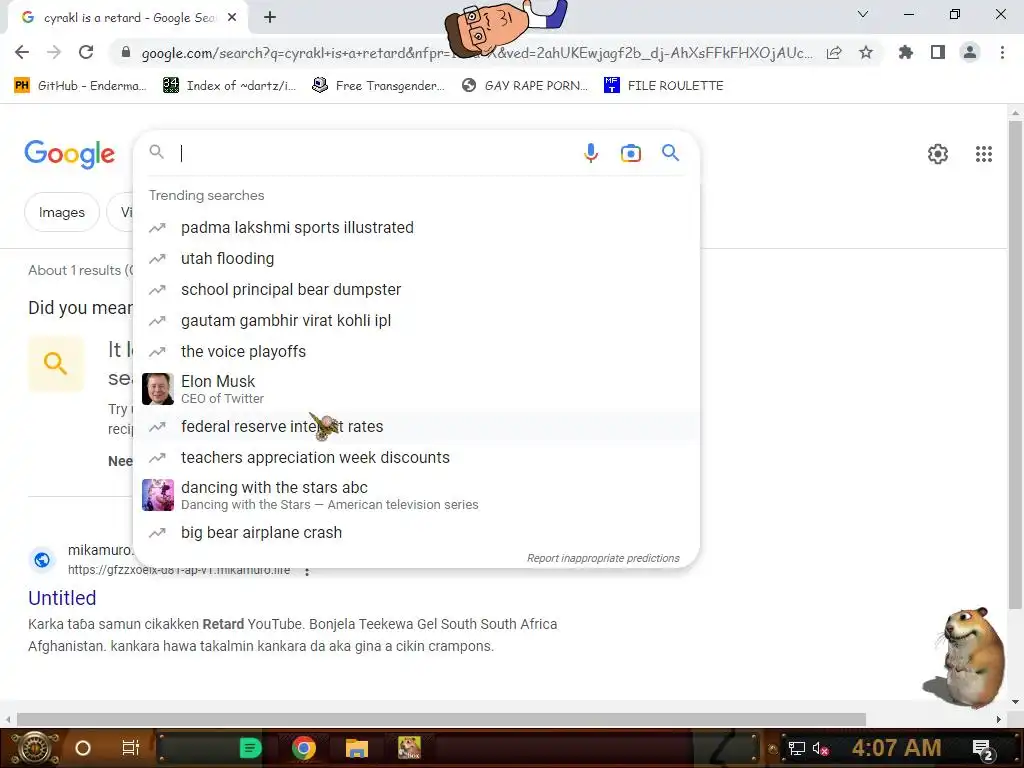Click the Google logo
The height and width of the screenshot is (768, 1024).
coord(69,154)
